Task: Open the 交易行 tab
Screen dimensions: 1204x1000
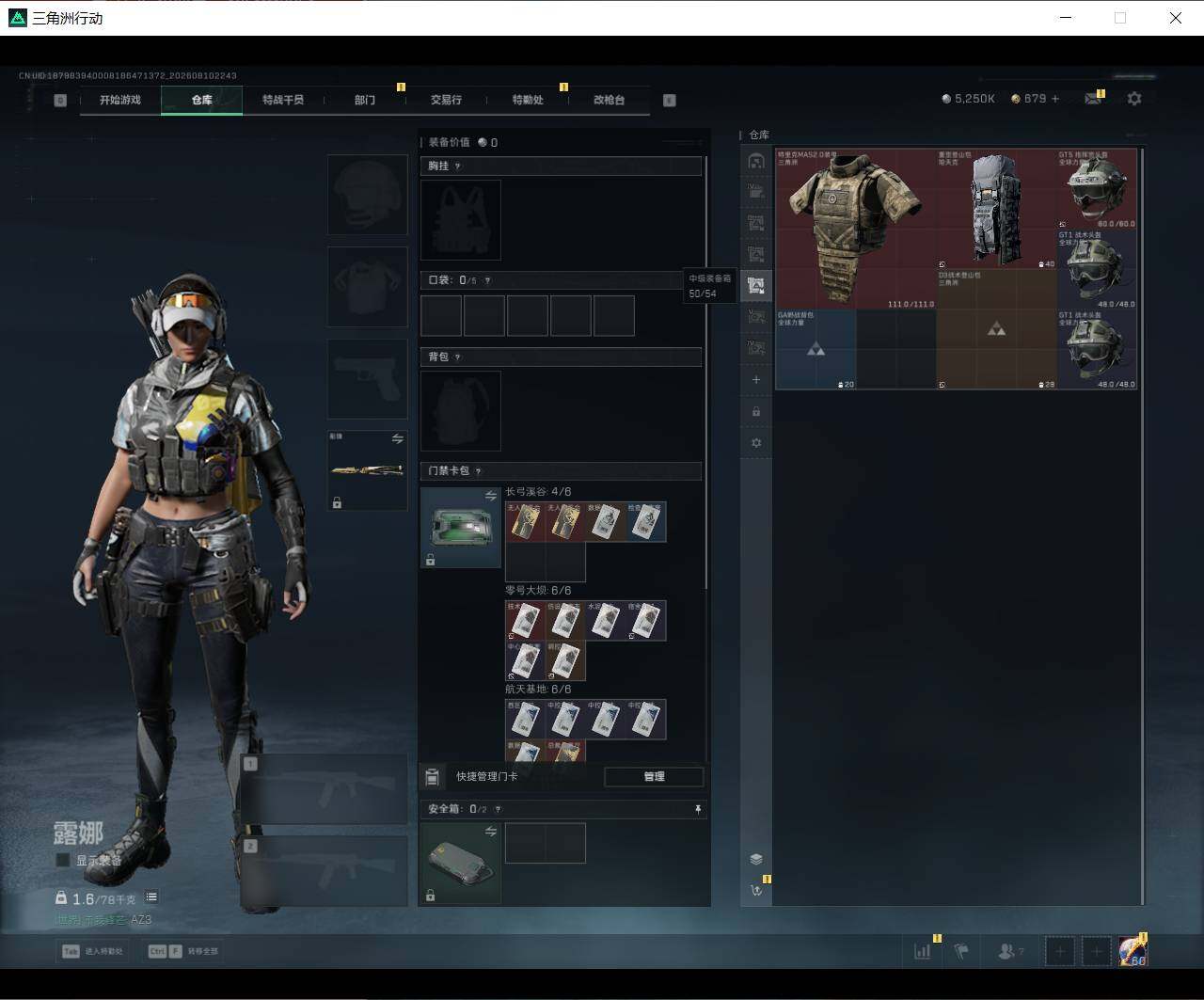Action: pyautogui.click(x=446, y=100)
